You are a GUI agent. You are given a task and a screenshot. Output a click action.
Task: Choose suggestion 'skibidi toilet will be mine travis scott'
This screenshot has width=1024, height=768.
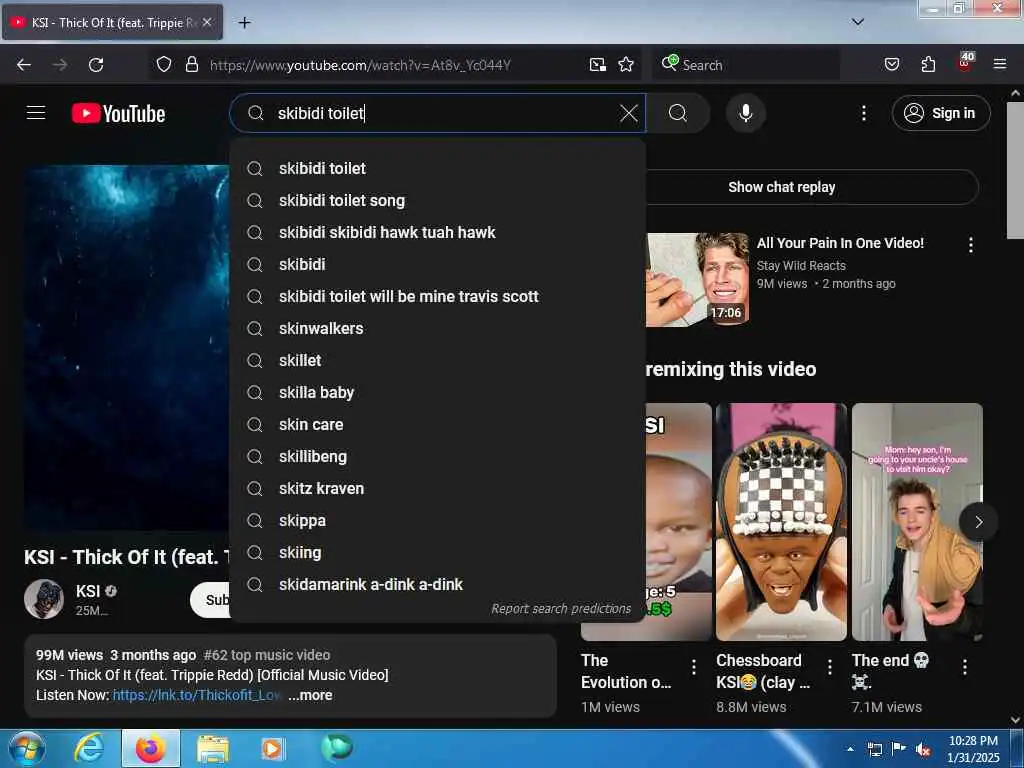(438, 296)
